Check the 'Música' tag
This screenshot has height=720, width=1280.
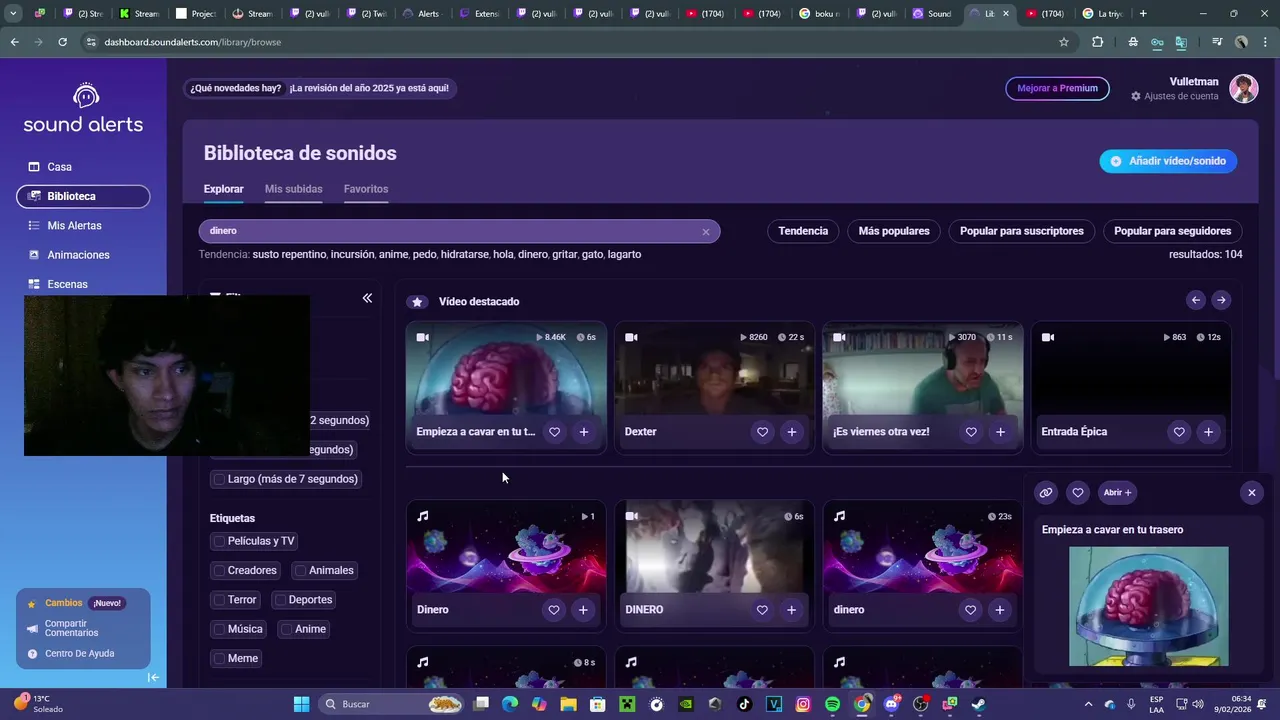click(219, 629)
